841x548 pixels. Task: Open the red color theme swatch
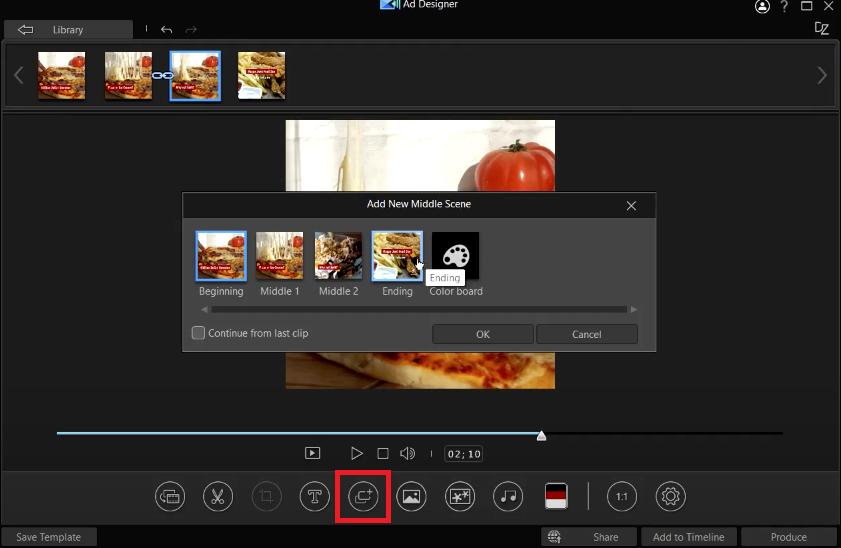pos(556,496)
